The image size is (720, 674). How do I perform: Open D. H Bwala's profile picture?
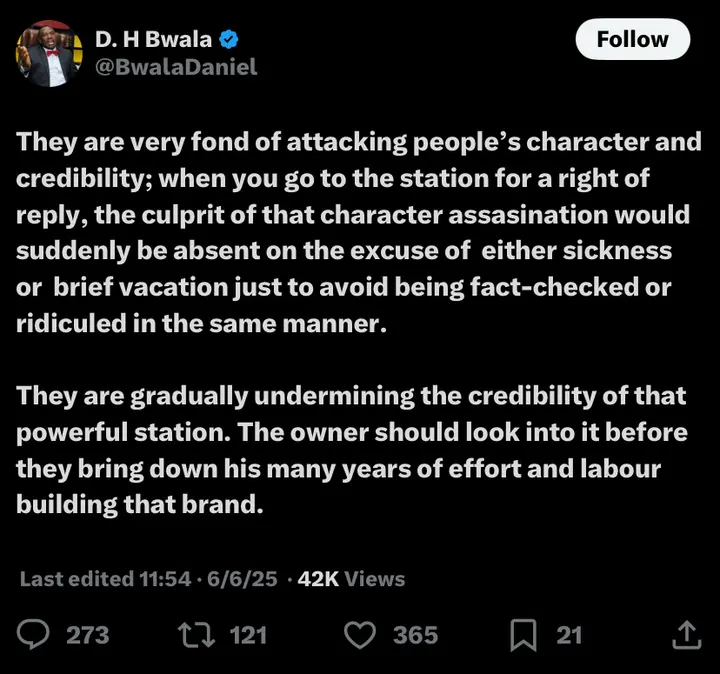click(x=48, y=53)
